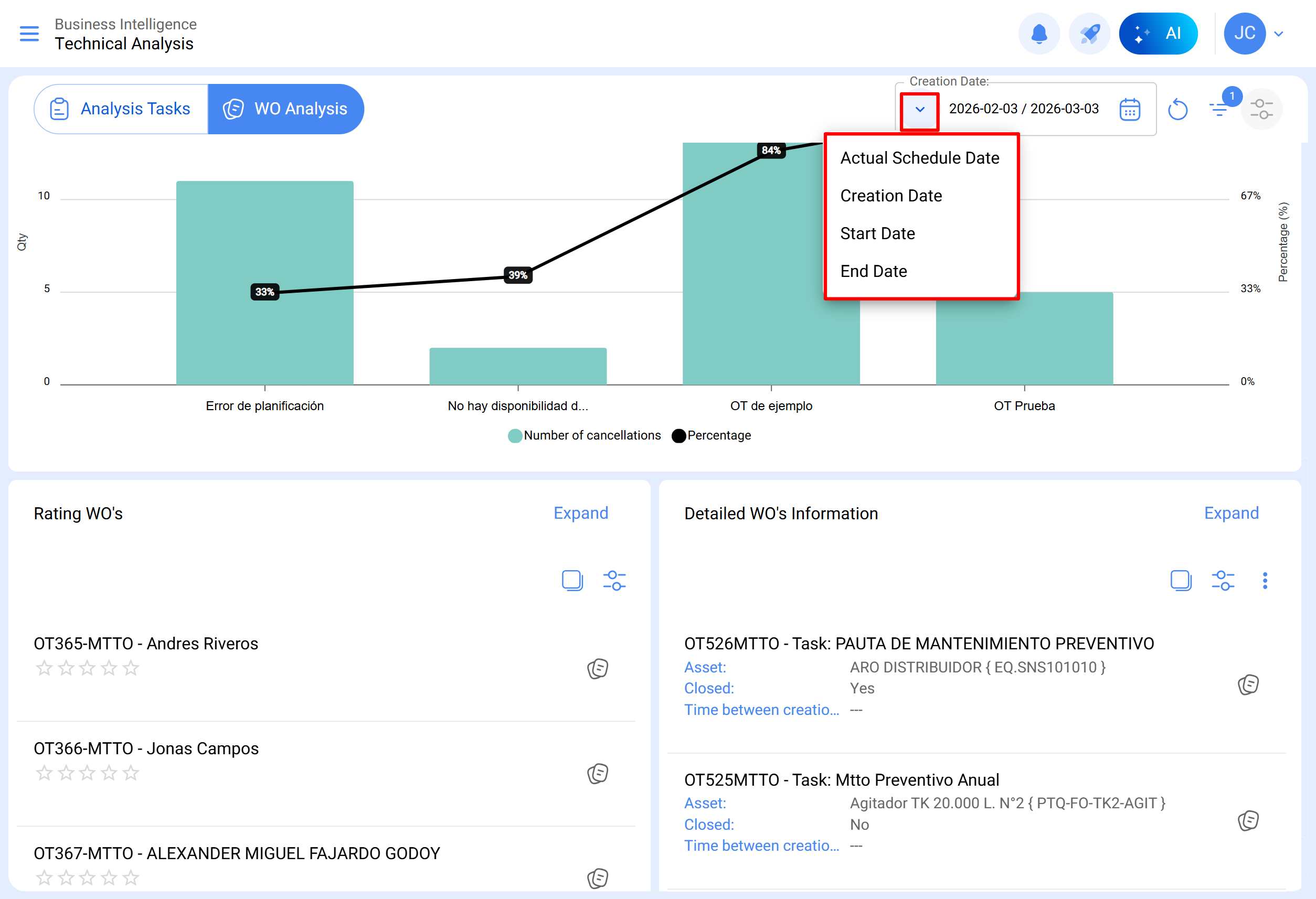Click the rocket icon in header
The height and width of the screenshot is (899, 1316).
(x=1089, y=34)
